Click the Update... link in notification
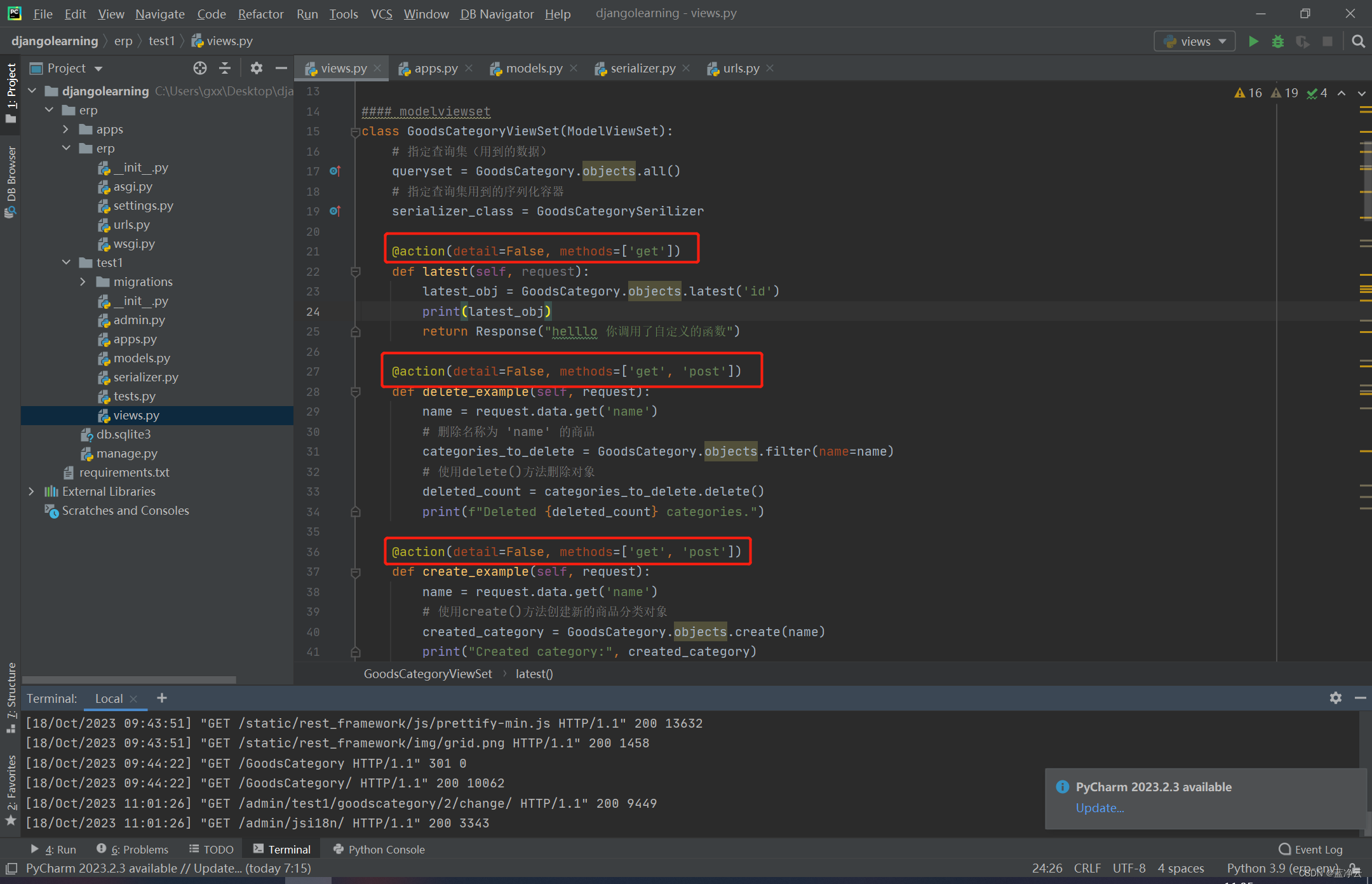This screenshot has width=1372, height=884. click(x=1100, y=808)
